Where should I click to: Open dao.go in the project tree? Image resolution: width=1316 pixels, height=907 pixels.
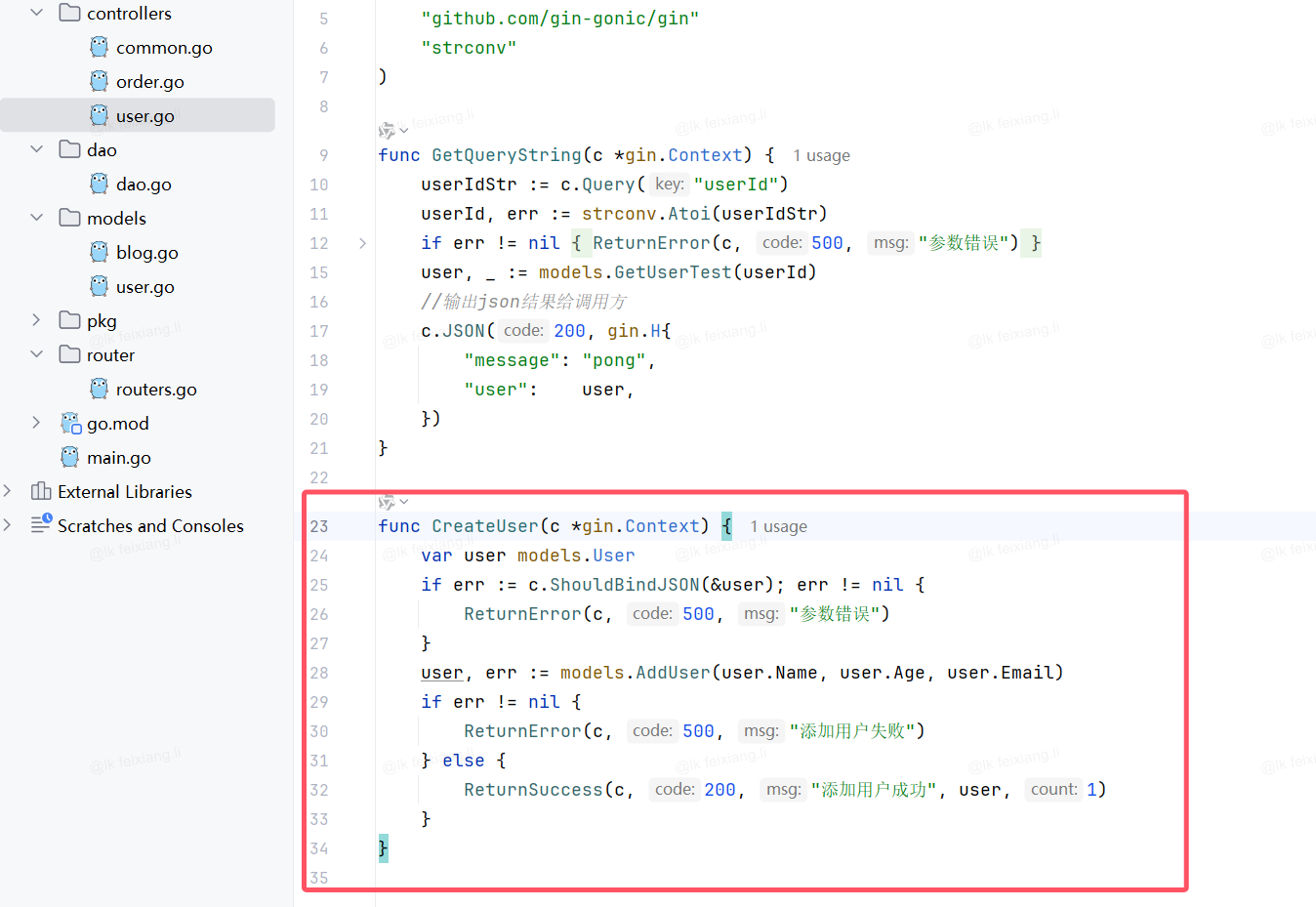[144, 185]
